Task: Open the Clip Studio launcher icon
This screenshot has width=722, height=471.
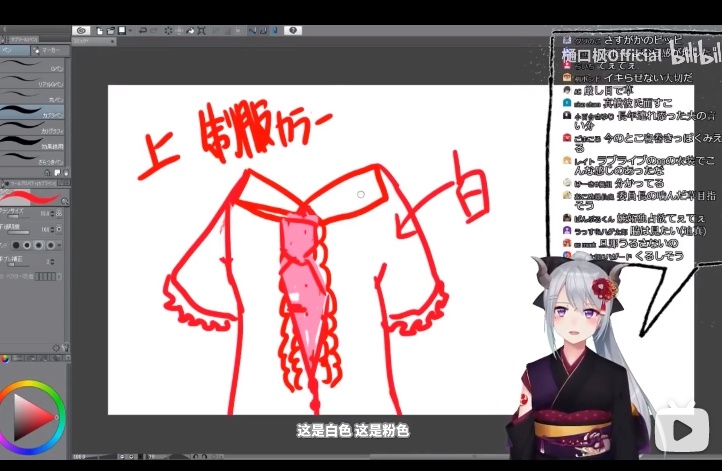Action: [x=81, y=31]
